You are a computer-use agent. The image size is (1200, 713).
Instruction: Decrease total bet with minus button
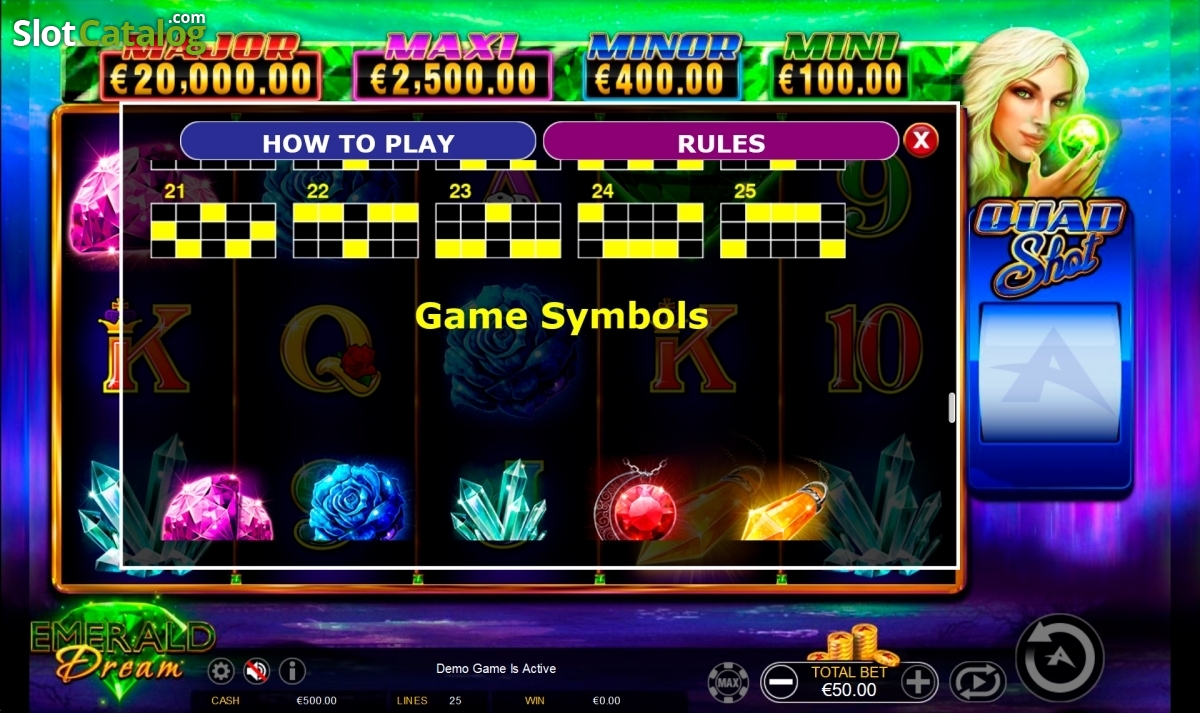click(779, 682)
